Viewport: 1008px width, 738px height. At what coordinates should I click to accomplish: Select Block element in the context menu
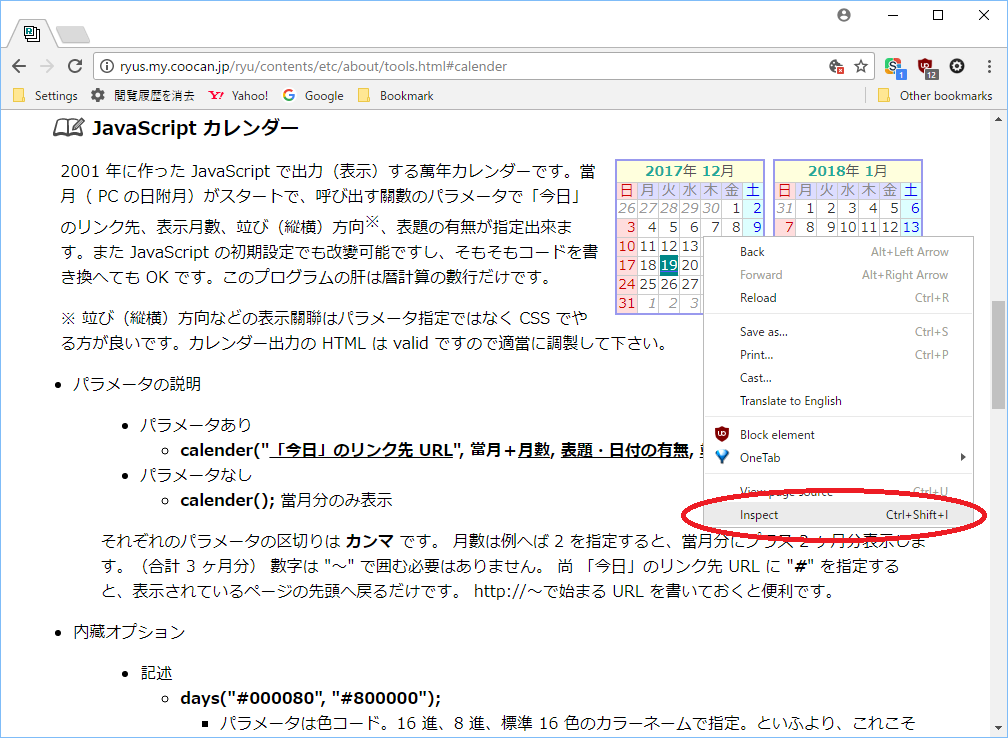point(777,435)
